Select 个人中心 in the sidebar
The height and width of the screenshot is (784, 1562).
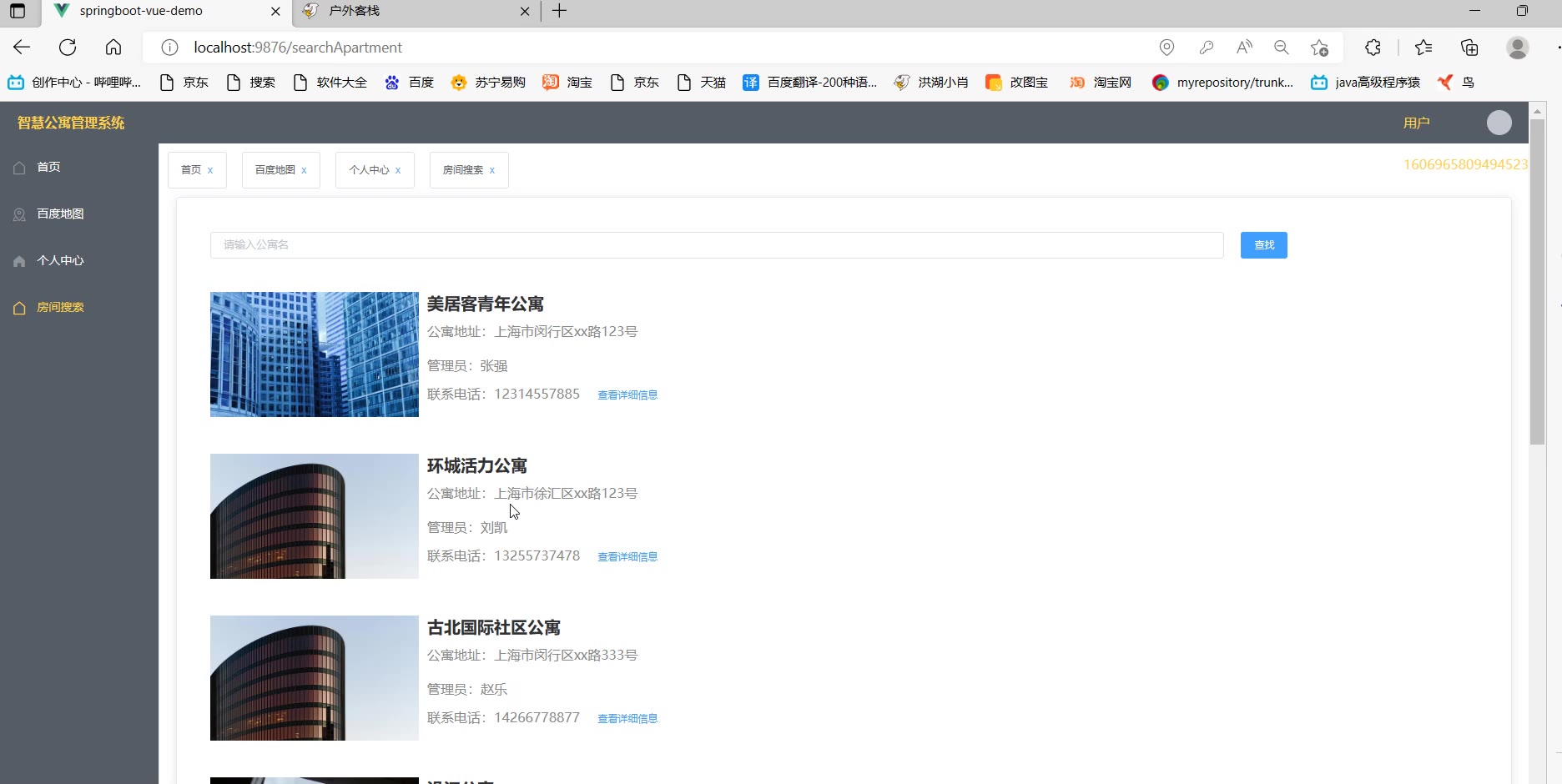pos(79,260)
